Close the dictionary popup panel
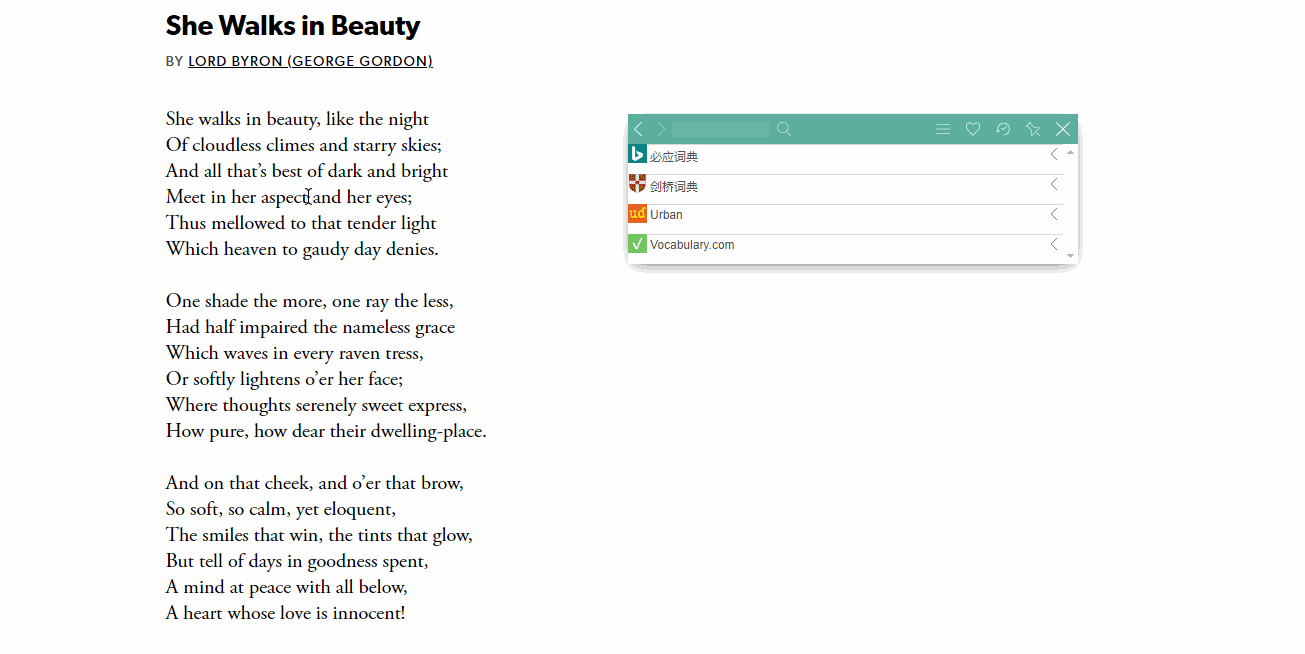 tap(1063, 129)
